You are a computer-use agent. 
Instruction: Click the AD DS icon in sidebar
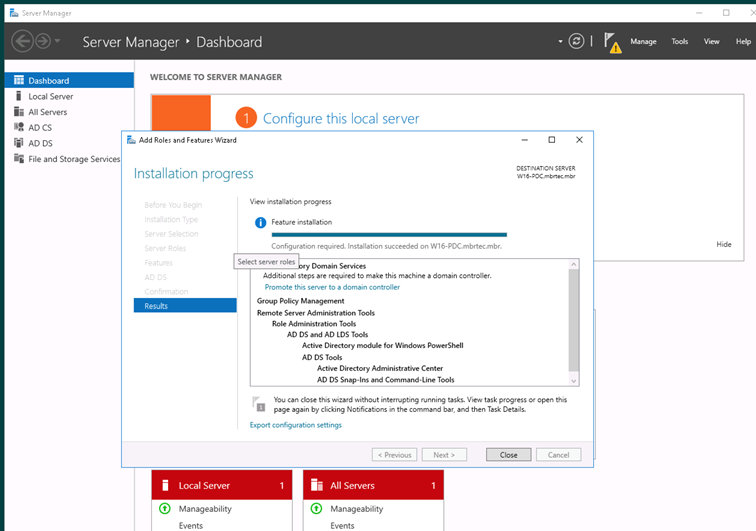(19, 143)
